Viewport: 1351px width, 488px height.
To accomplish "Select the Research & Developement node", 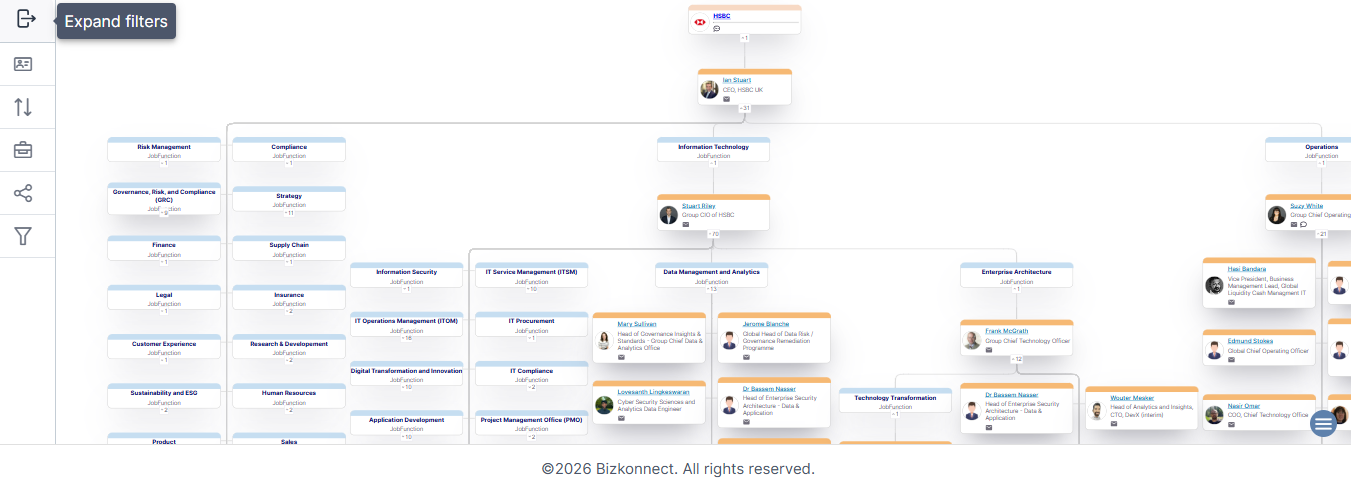I will pyautogui.click(x=289, y=347).
